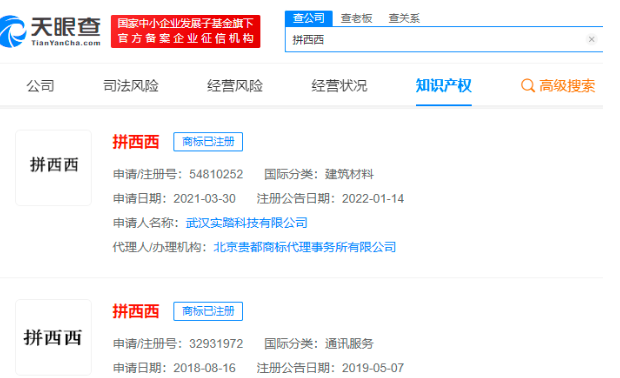Select registration number 54810252
The image size is (620, 378).
click(x=216, y=174)
